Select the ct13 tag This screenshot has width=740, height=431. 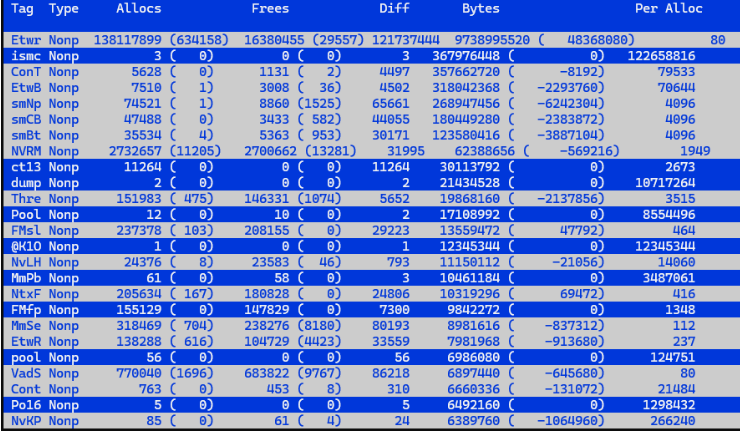tap(26, 167)
